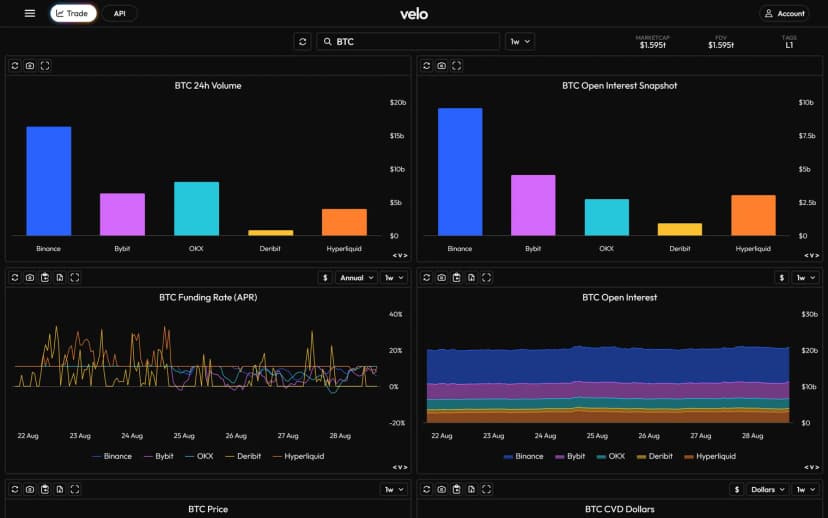
Task: Open the Annual dropdown on Funding Rate
Action: [357, 278]
